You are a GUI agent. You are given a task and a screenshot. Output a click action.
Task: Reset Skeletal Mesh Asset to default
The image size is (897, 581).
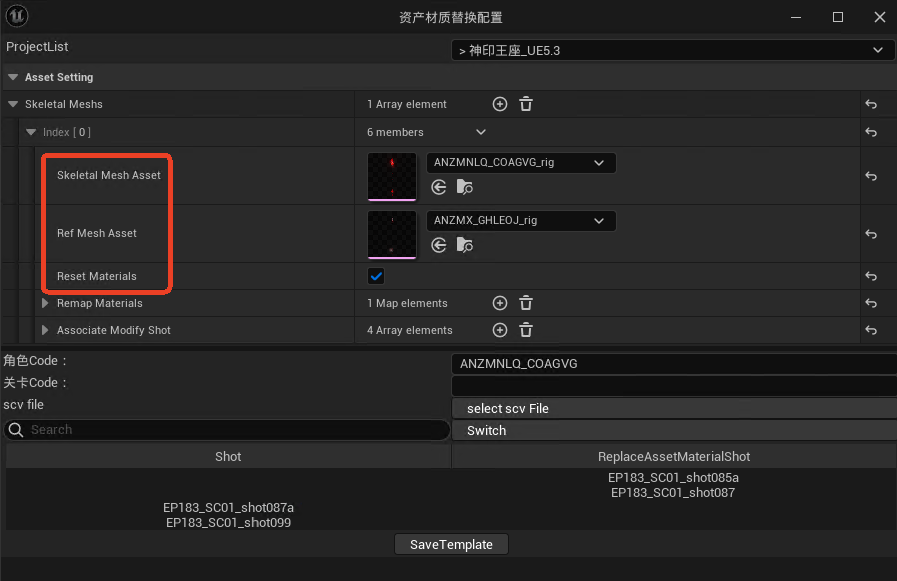pos(871,176)
